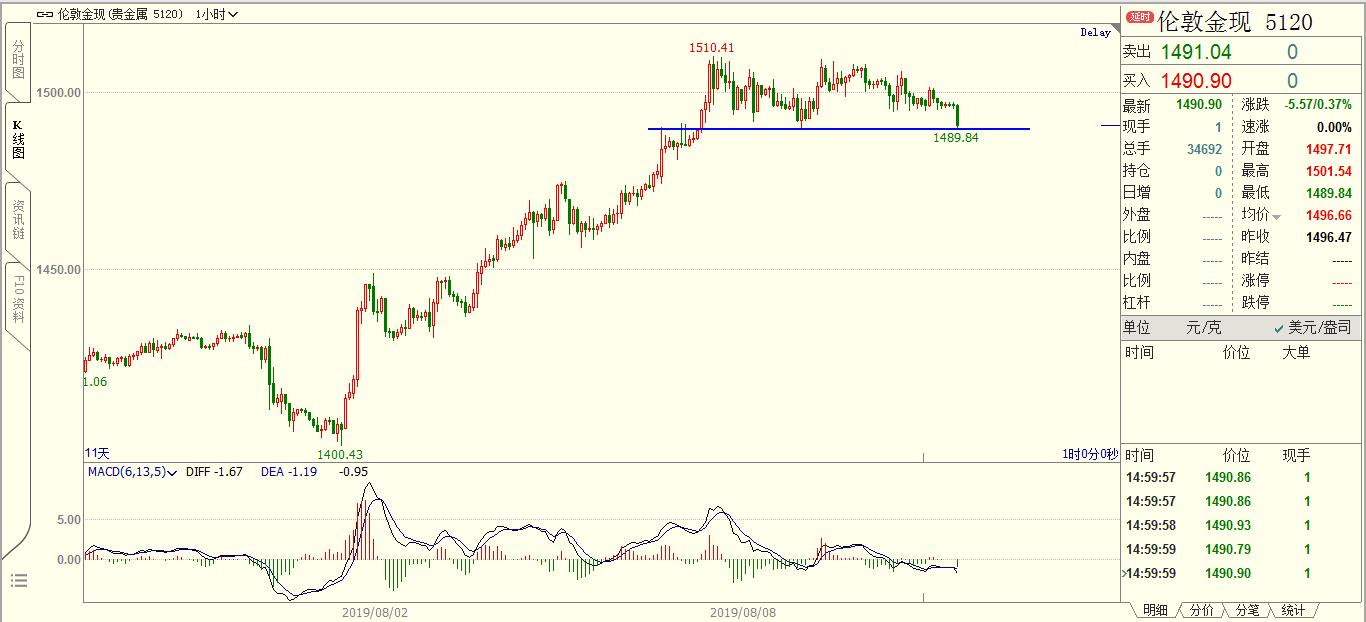Select the 分价 bottom tab
This screenshot has height=622, width=1366.
[1201, 610]
